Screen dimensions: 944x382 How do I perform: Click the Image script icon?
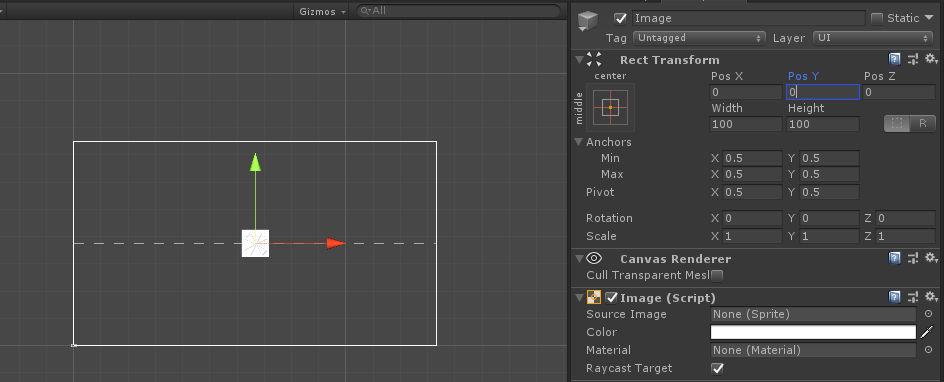click(594, 297)
